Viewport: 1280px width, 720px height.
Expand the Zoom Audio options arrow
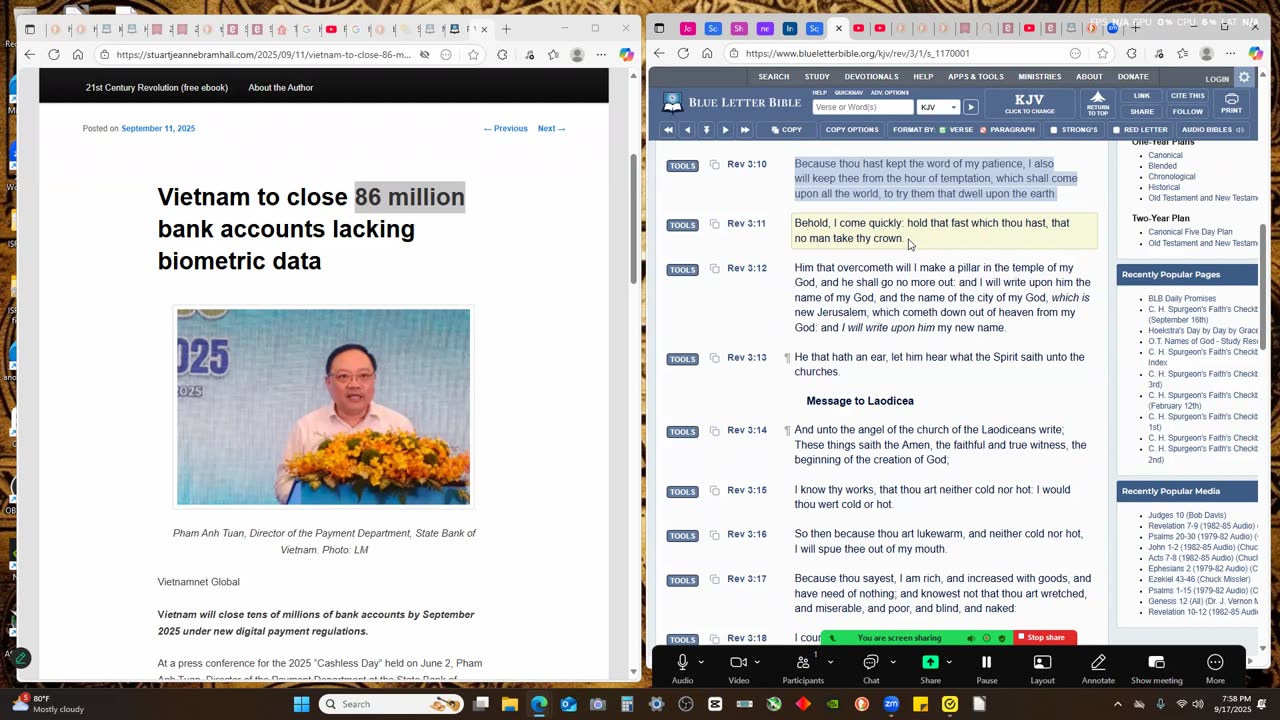[701, 662]
